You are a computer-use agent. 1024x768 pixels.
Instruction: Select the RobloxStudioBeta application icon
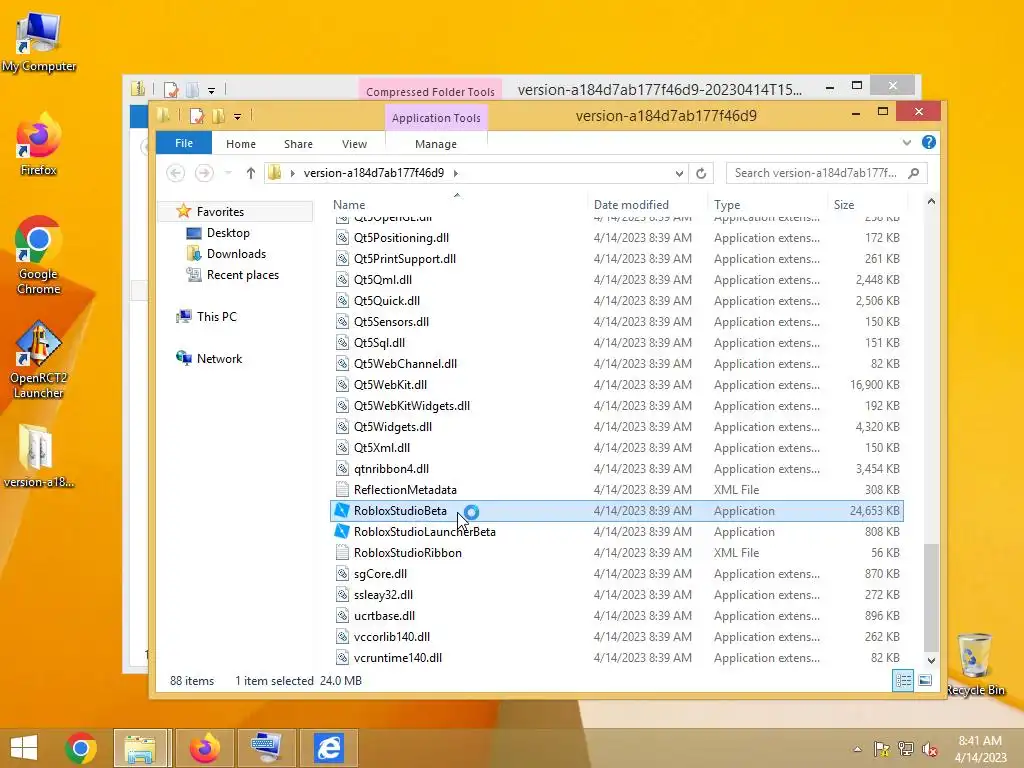pos(342,511)
